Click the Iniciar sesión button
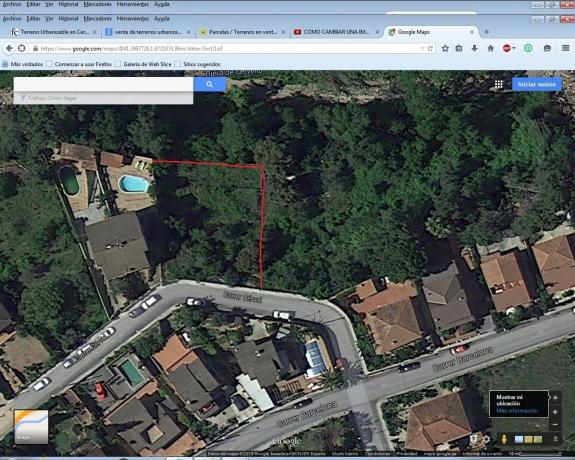Screen dimensions: 575x460 (536, 84)
